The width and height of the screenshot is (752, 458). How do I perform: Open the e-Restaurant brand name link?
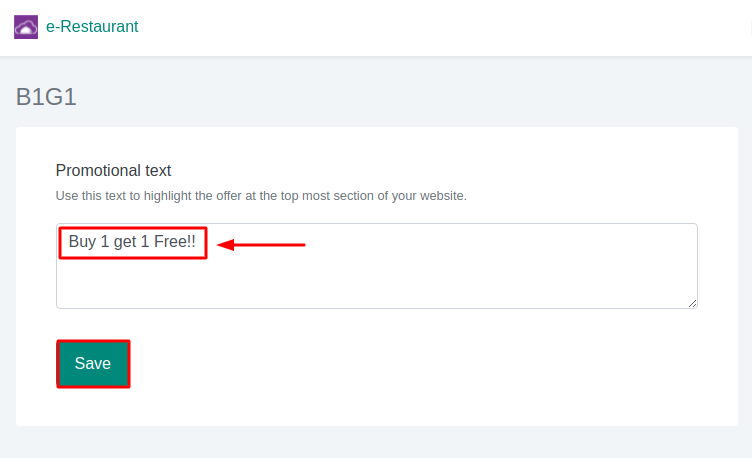(92, 27)
